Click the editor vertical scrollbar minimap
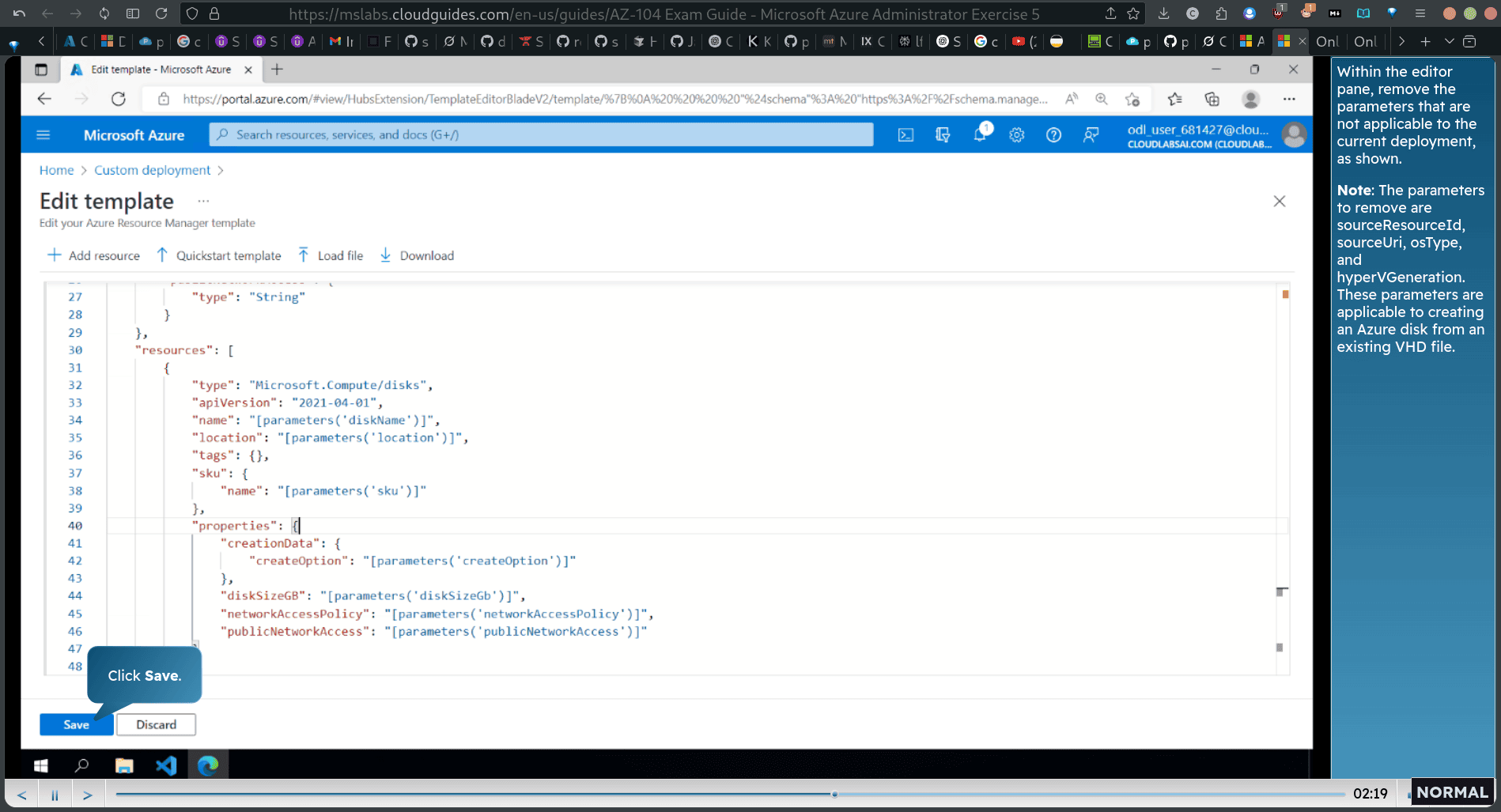The width and height of the screenshot is (1501, 812). tap(1283, 478)
